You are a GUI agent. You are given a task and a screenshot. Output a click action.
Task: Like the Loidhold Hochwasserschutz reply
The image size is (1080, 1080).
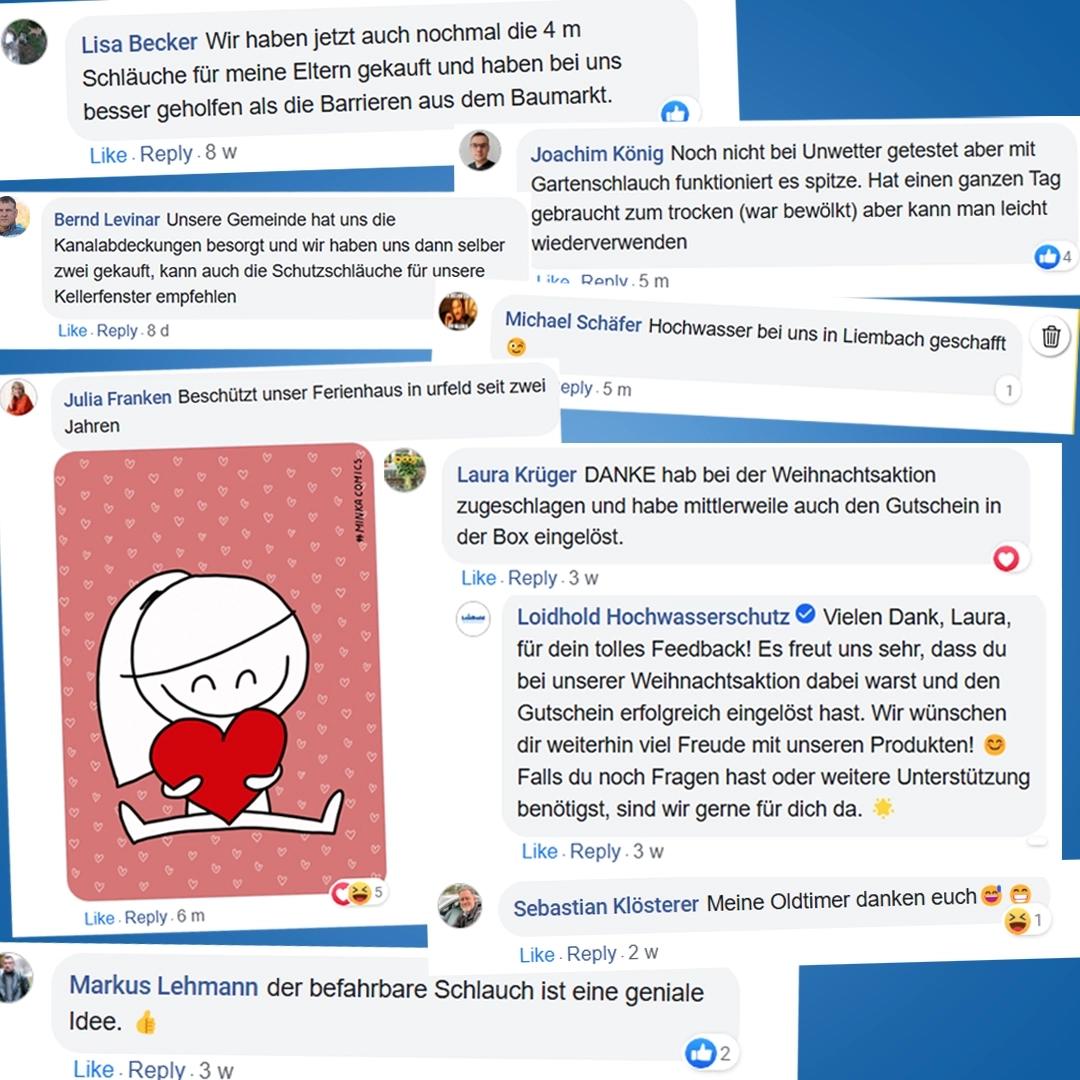pyautogui.click(x=539, y=851)
